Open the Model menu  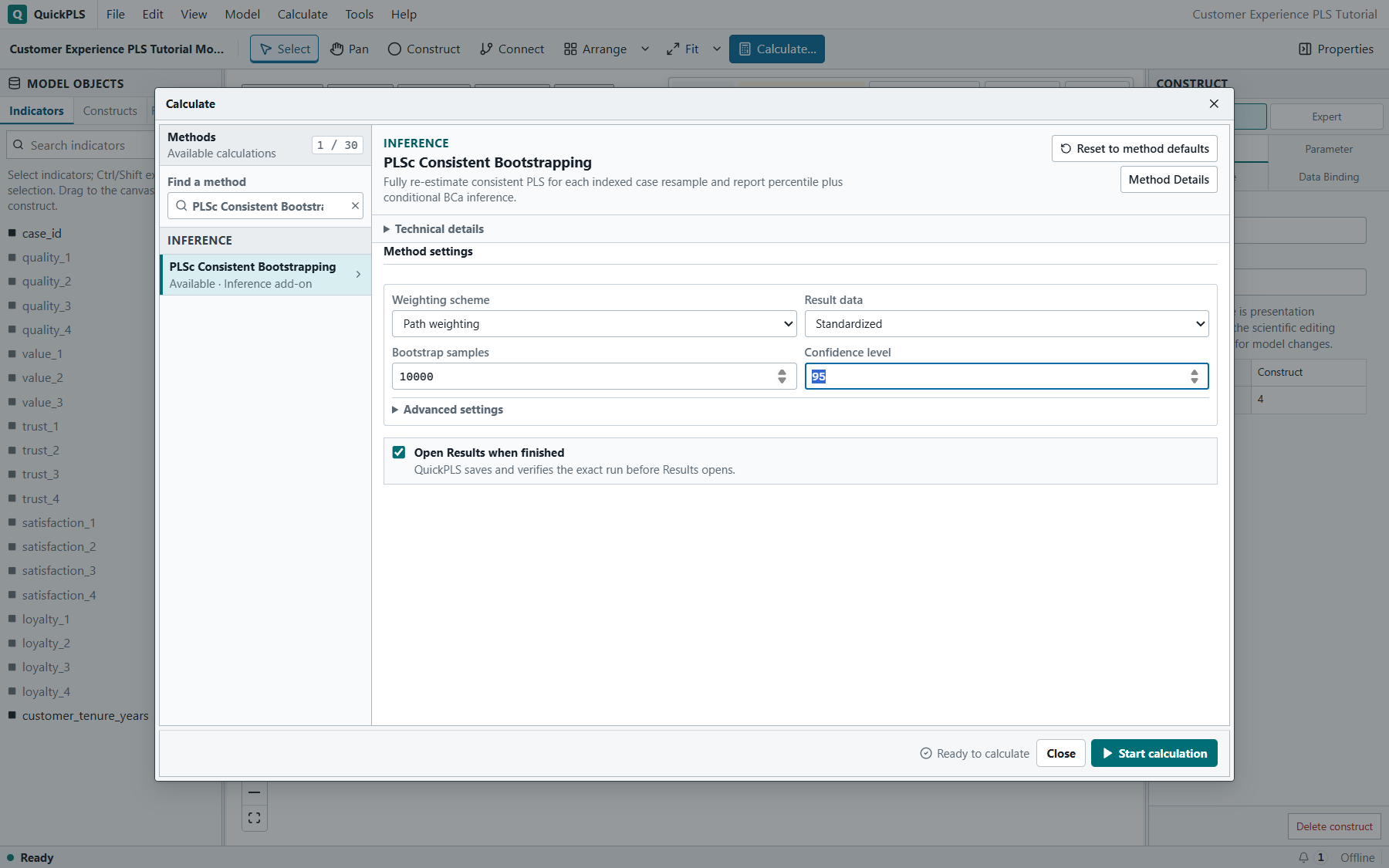pyautogui.click(x=242, y=14)
